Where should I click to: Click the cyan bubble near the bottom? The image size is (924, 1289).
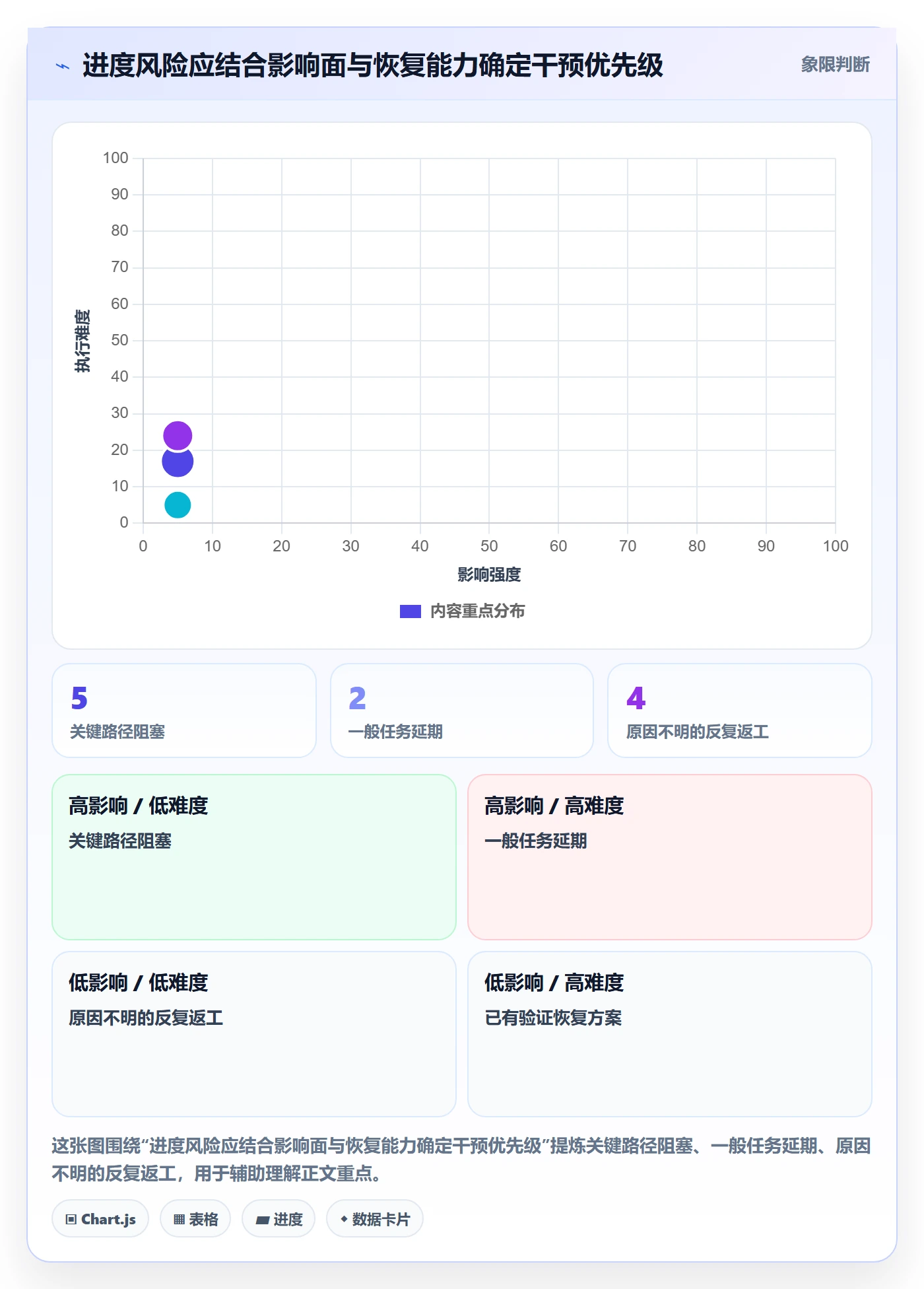(178, 505)
